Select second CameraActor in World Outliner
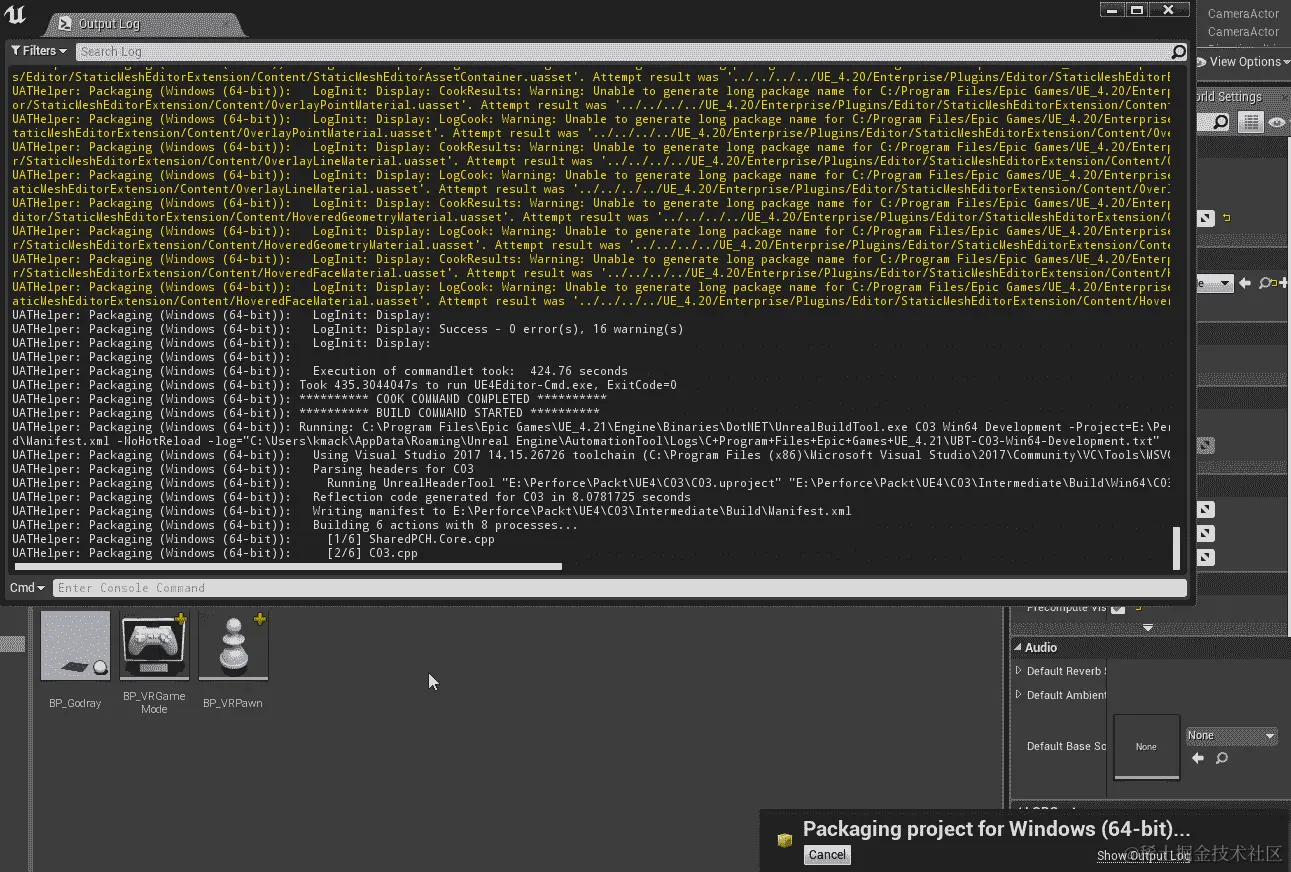Screen dimensions: 1291x872 (1243, 32)
